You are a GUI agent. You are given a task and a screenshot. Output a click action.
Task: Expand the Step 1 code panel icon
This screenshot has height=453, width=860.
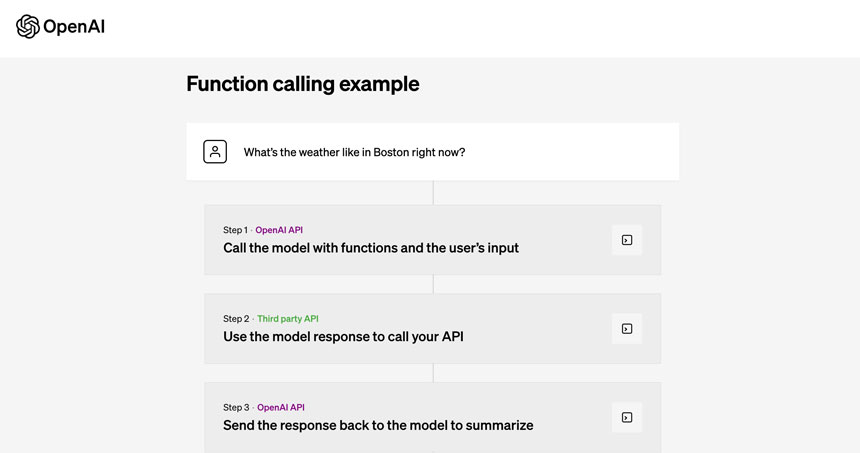[x=627, y=240]
